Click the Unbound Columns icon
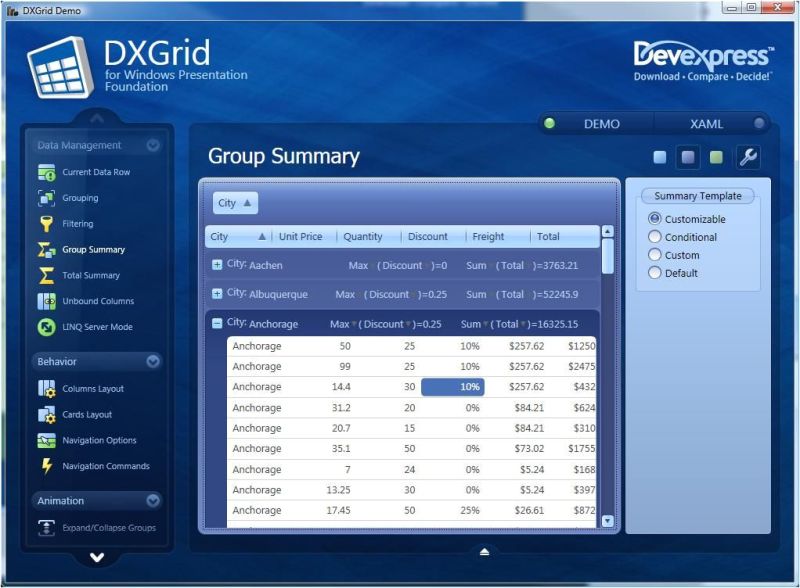Screen dimensions: 800x588 tap(46, 301)
